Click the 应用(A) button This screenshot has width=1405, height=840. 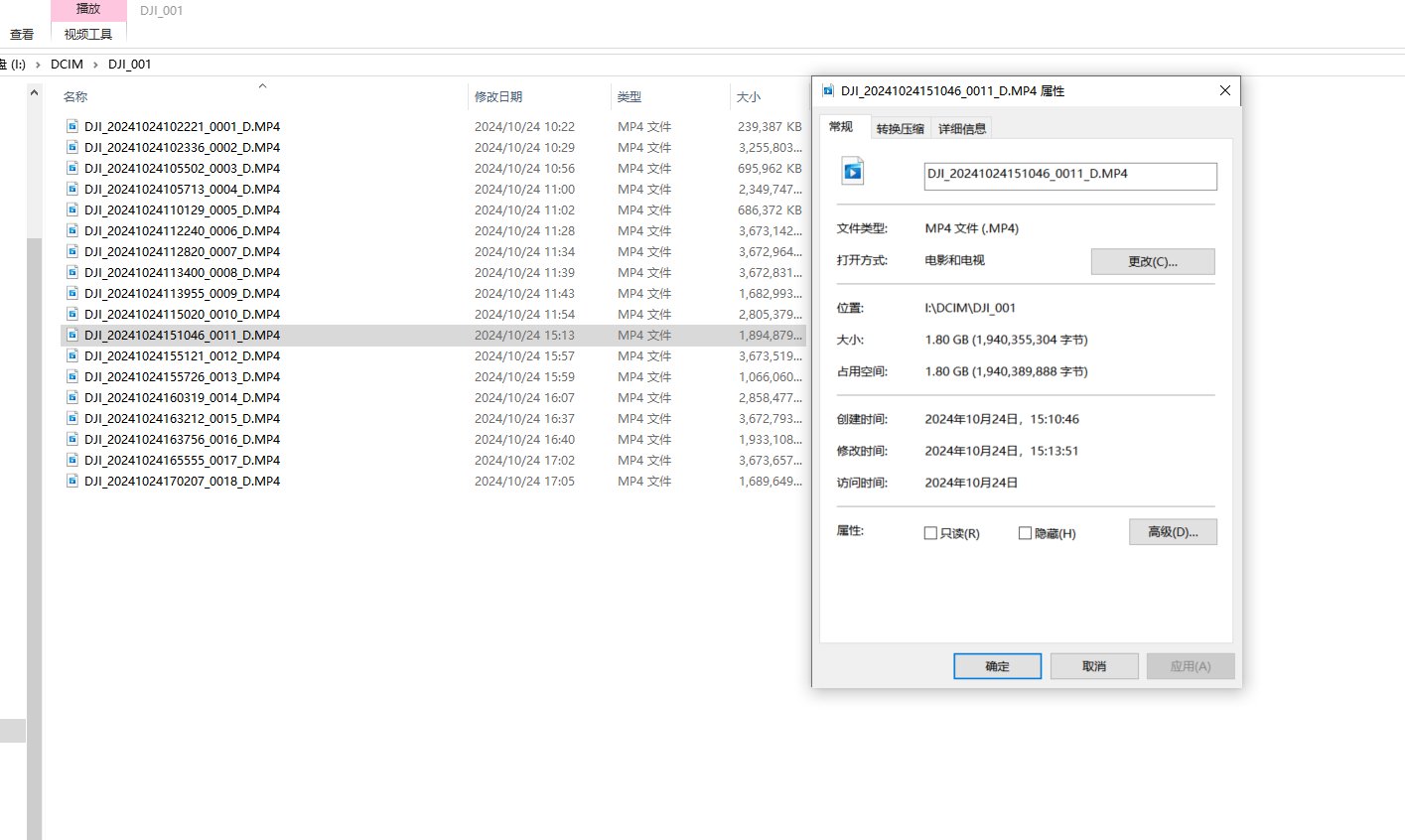(x=1191, y=666)
